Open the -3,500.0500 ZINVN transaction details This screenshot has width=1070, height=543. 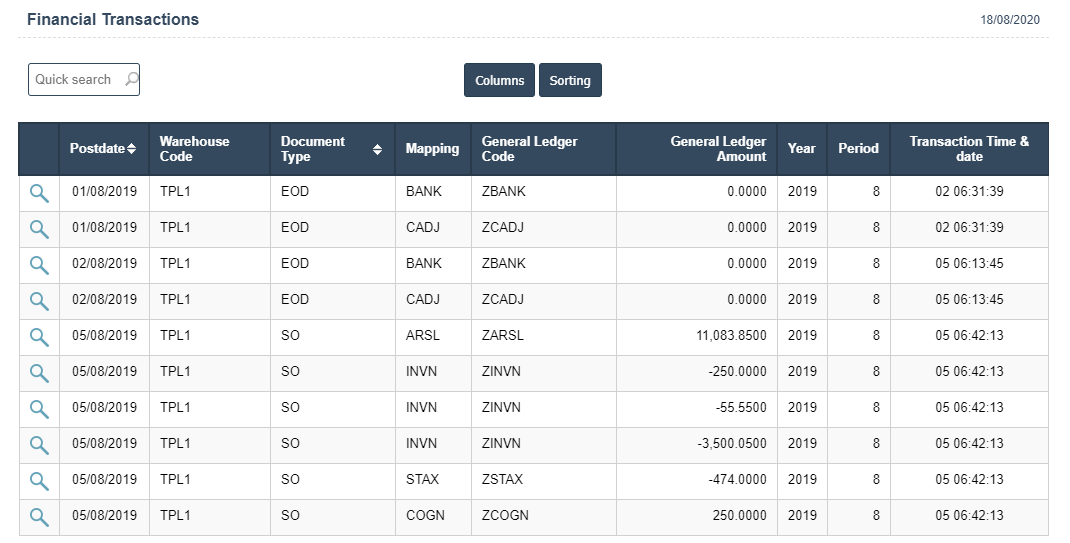tap(39, 444)
